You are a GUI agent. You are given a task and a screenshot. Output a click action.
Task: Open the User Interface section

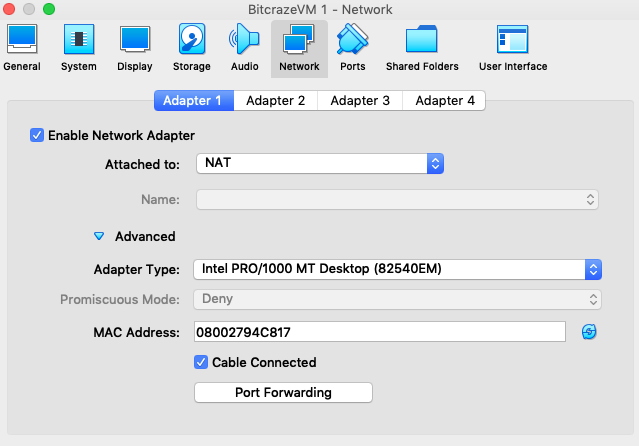(512, 48)
